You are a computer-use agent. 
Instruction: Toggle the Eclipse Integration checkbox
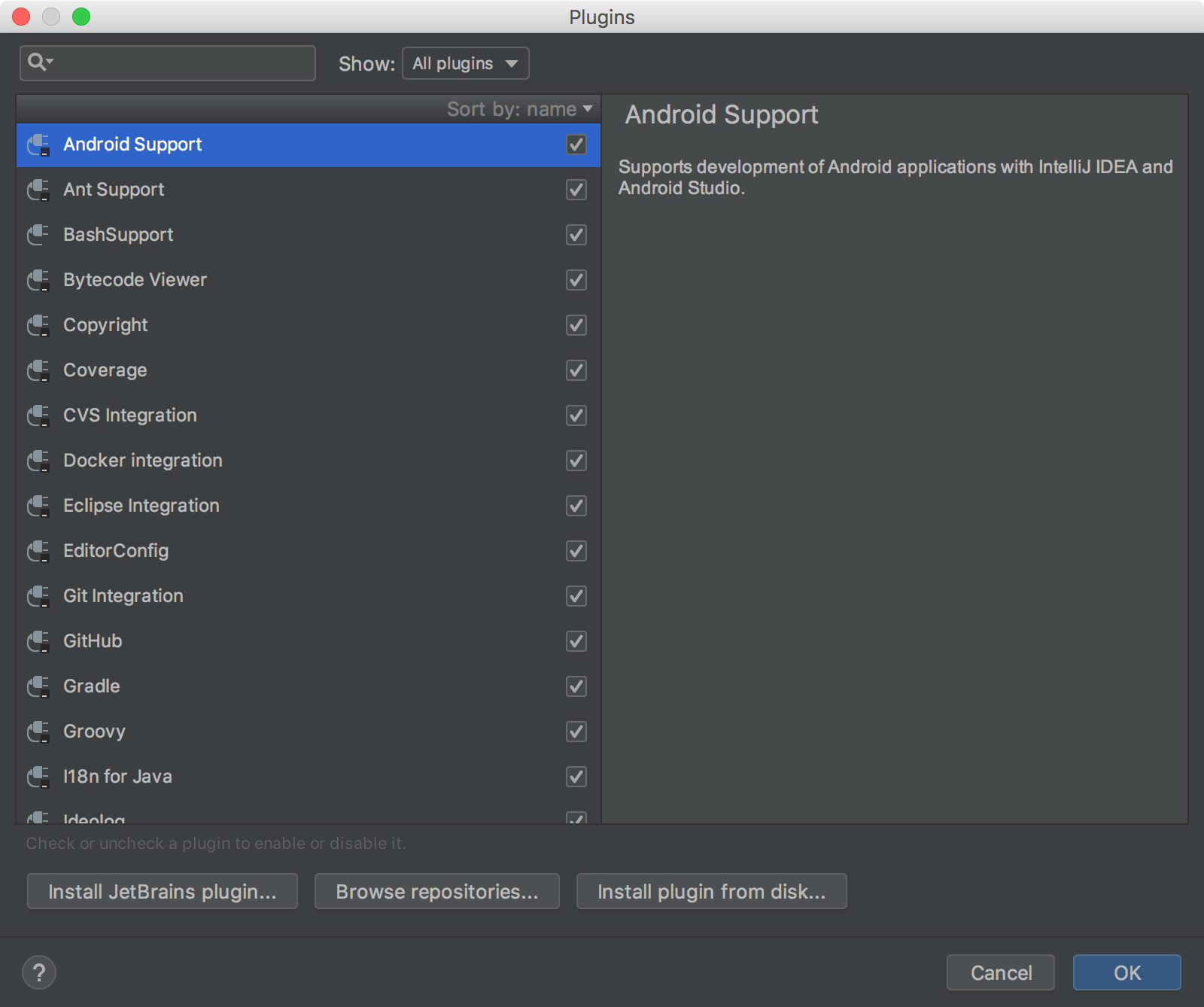pos(576,506)
